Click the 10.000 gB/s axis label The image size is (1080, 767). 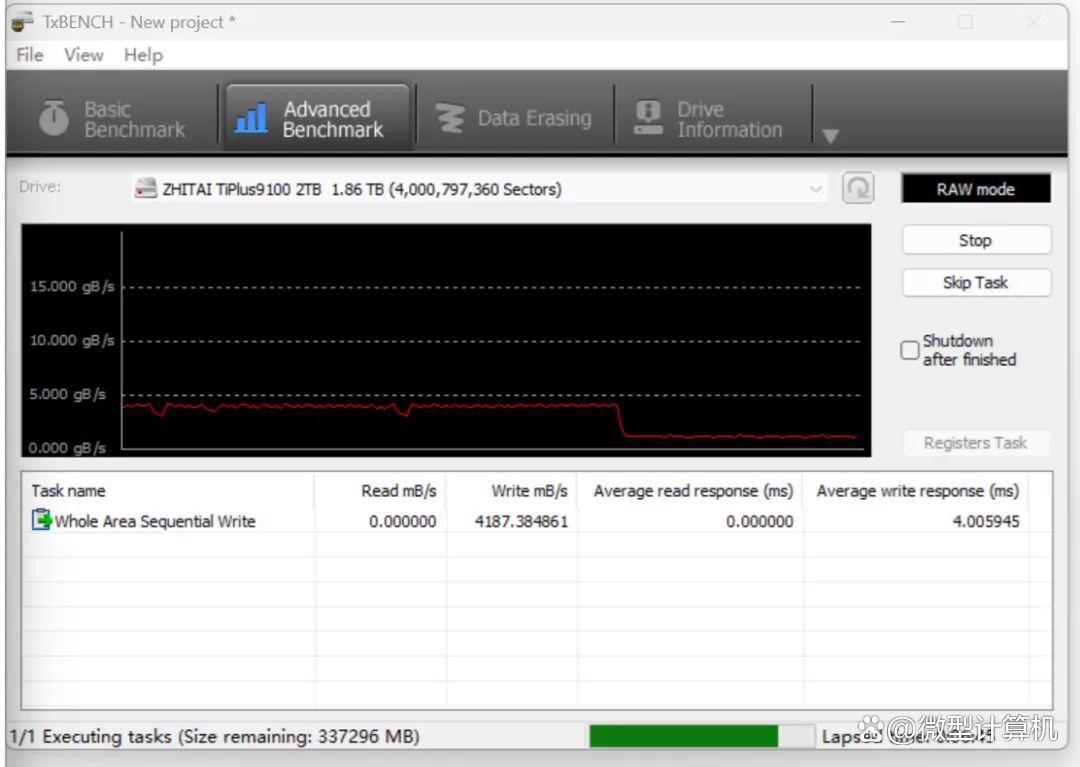[x=72, y=340]
